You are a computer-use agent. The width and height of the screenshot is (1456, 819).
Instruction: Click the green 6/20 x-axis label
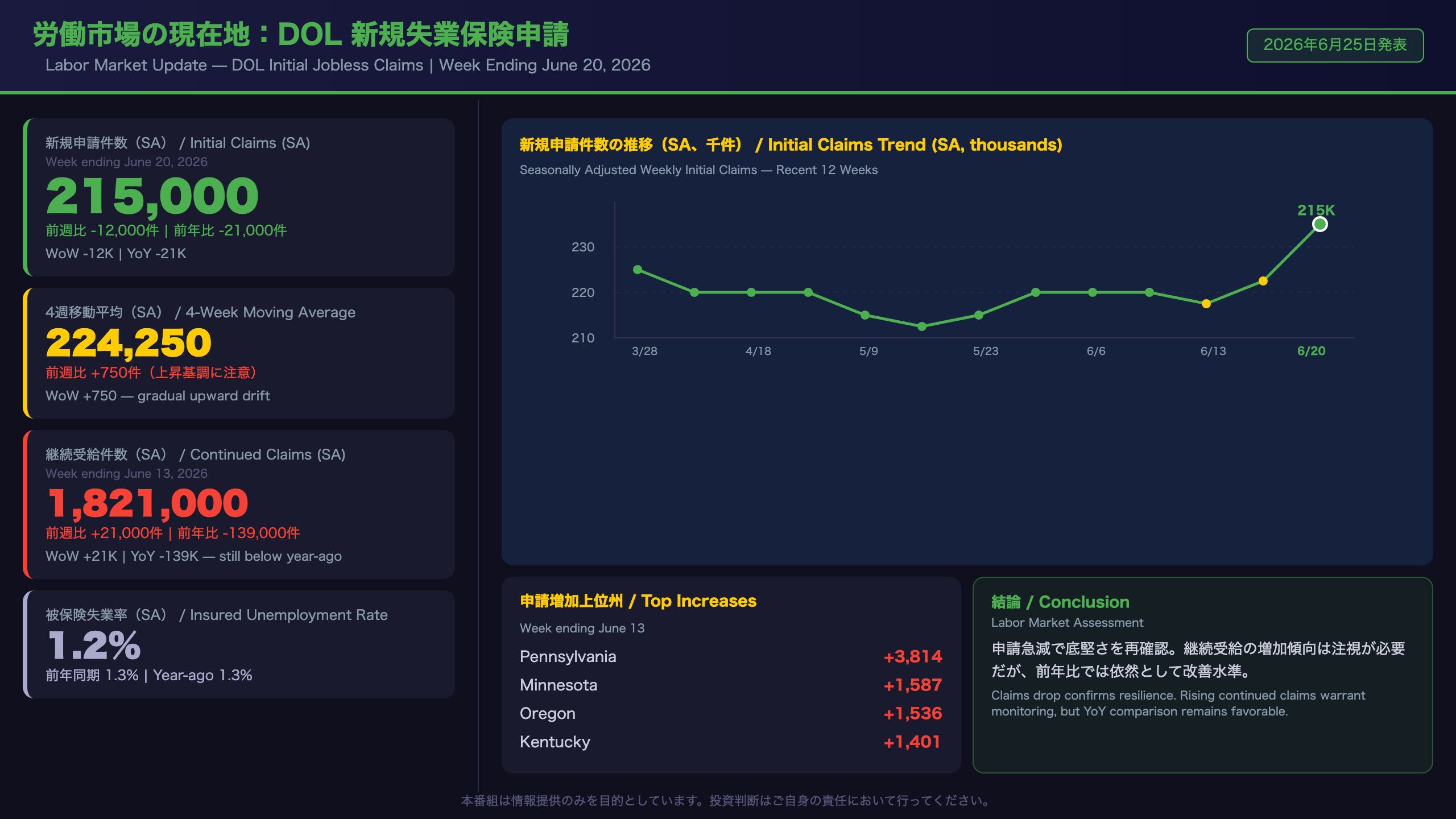(1311, 351)
